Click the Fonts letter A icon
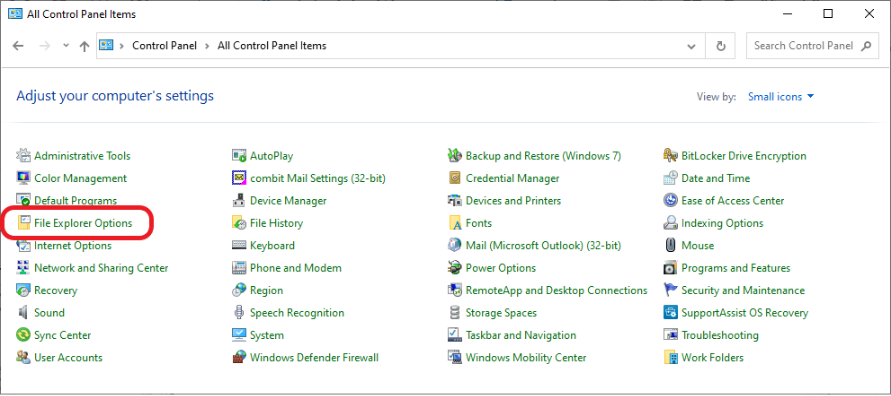The width and height of the screenshot is (891, 396). coord(454,223)
